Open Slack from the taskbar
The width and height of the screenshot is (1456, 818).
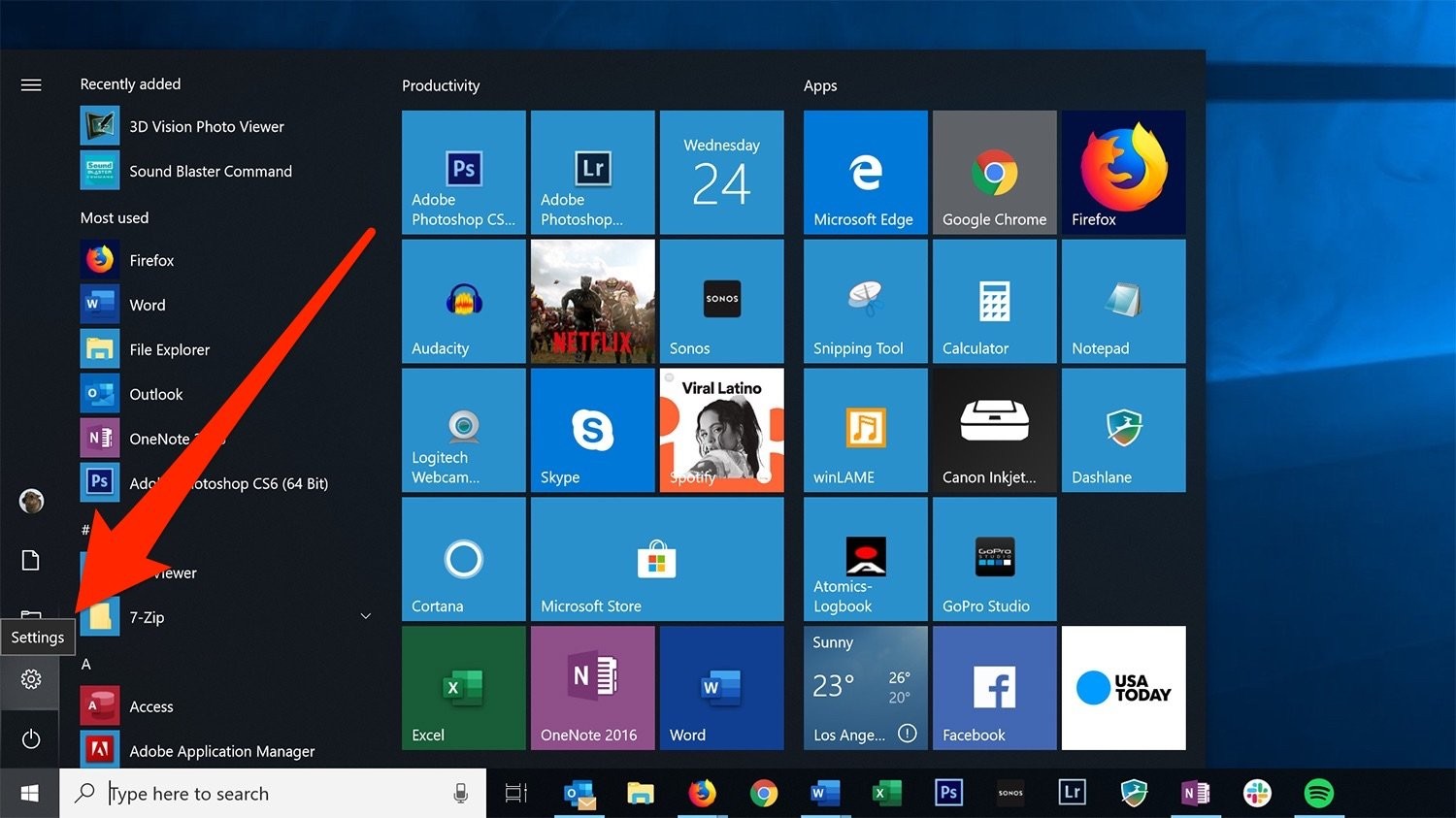[1257, 794]
